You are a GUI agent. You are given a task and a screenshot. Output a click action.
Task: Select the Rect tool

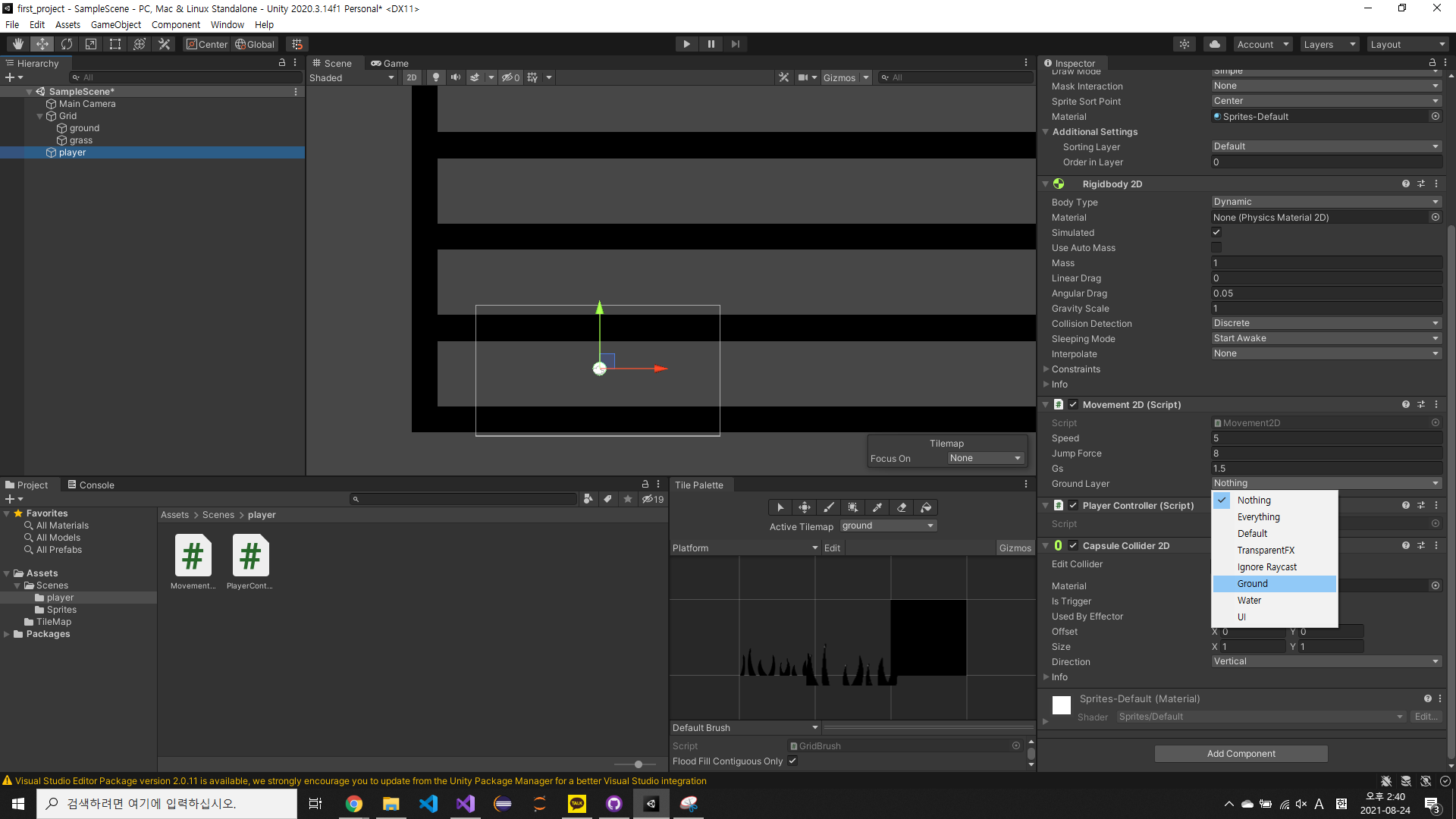click(x=115, y=44)
